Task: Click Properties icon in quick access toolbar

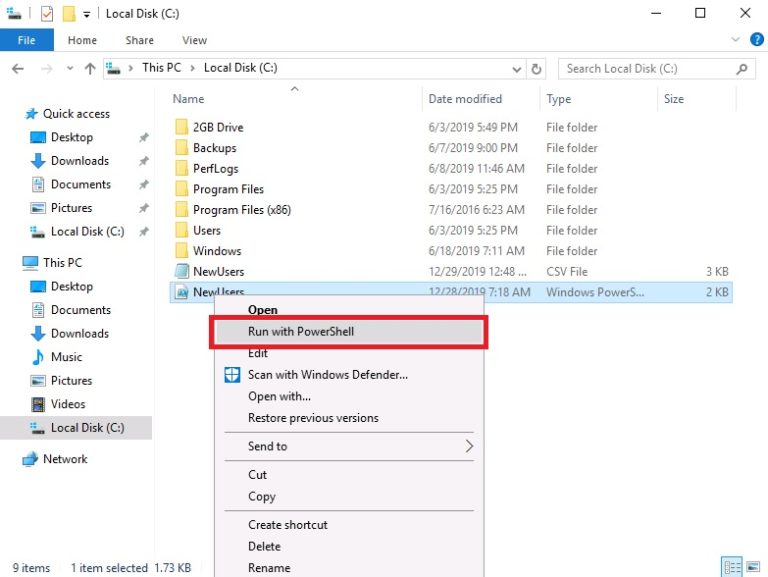Action: (47, 13)
